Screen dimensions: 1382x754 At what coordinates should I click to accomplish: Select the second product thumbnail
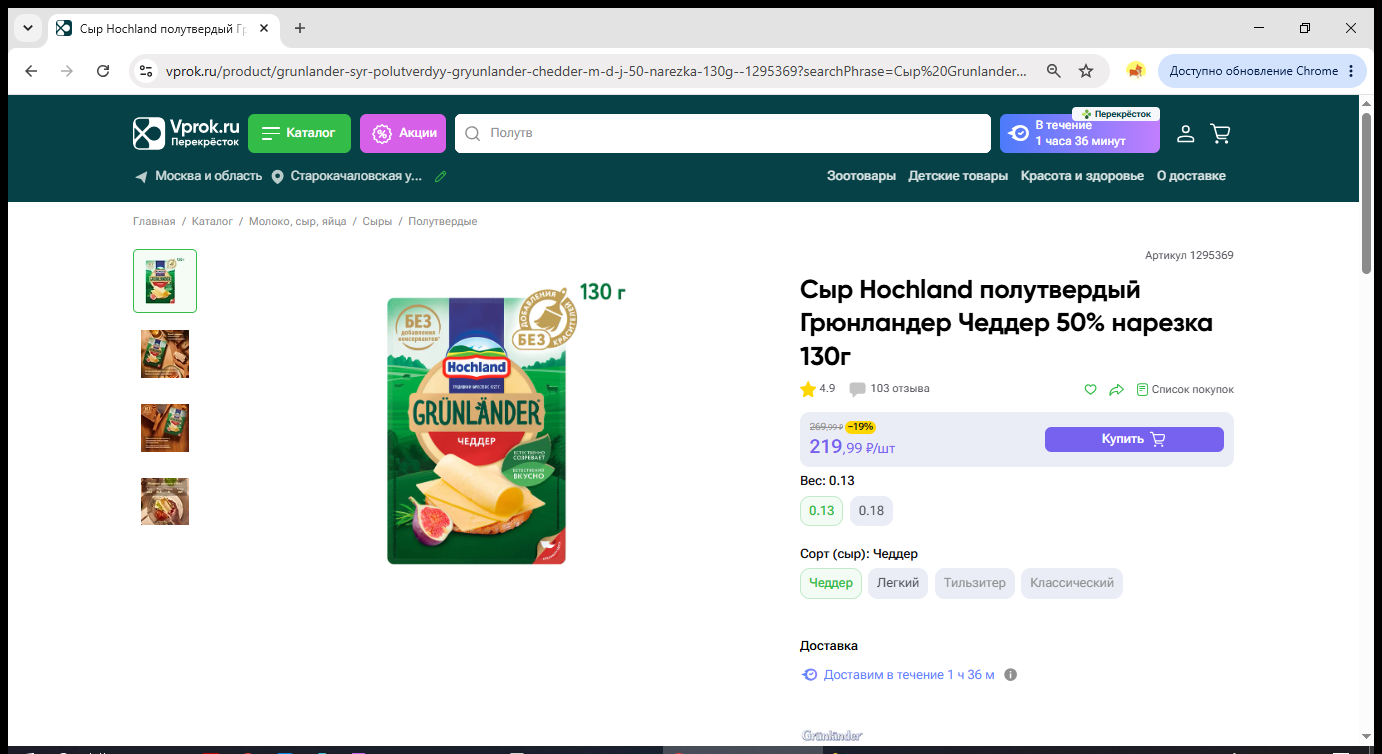165,354
